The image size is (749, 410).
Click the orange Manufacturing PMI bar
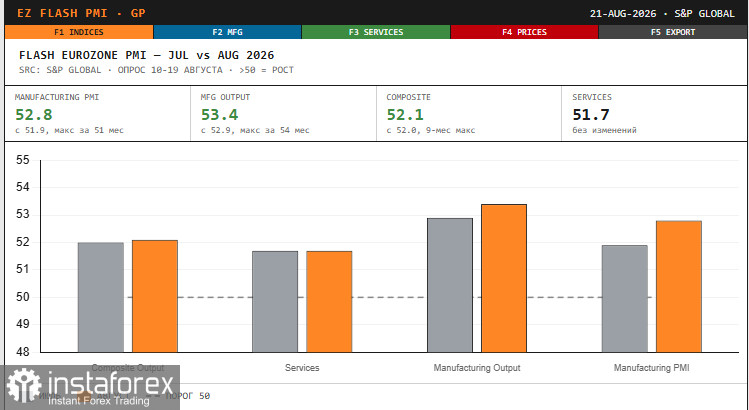tap(679, 287)
